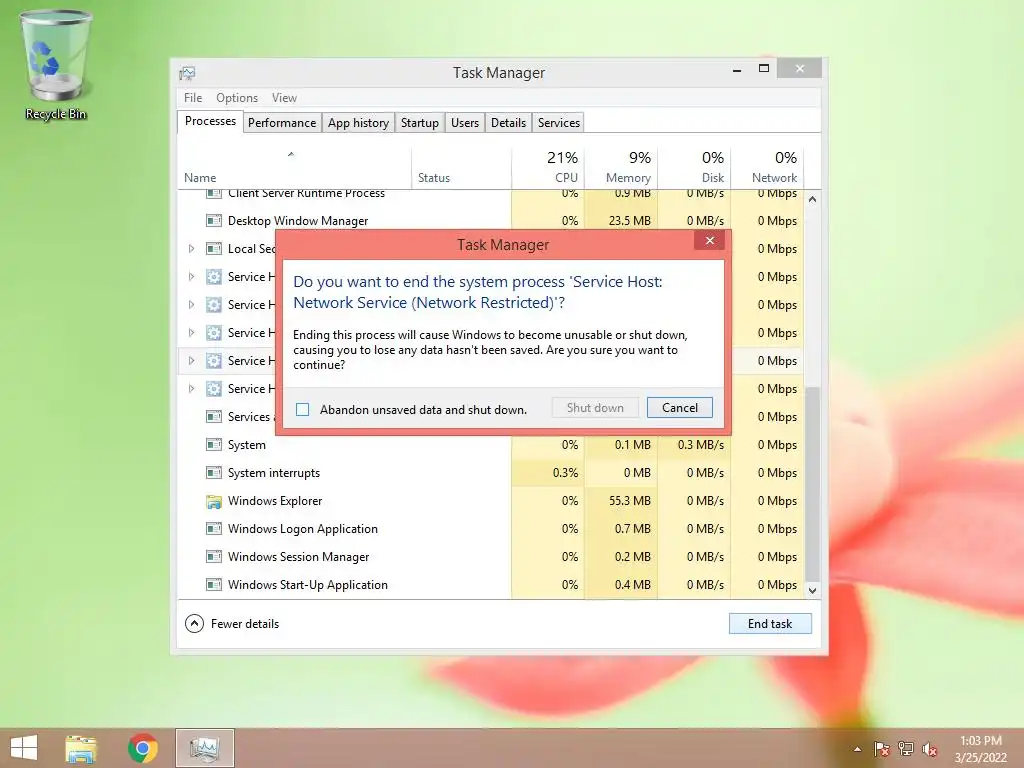Select the Windows Explorer process row
Viewport: 1024px width, 768px height.
pyautogui.click(x=491, y=501)
